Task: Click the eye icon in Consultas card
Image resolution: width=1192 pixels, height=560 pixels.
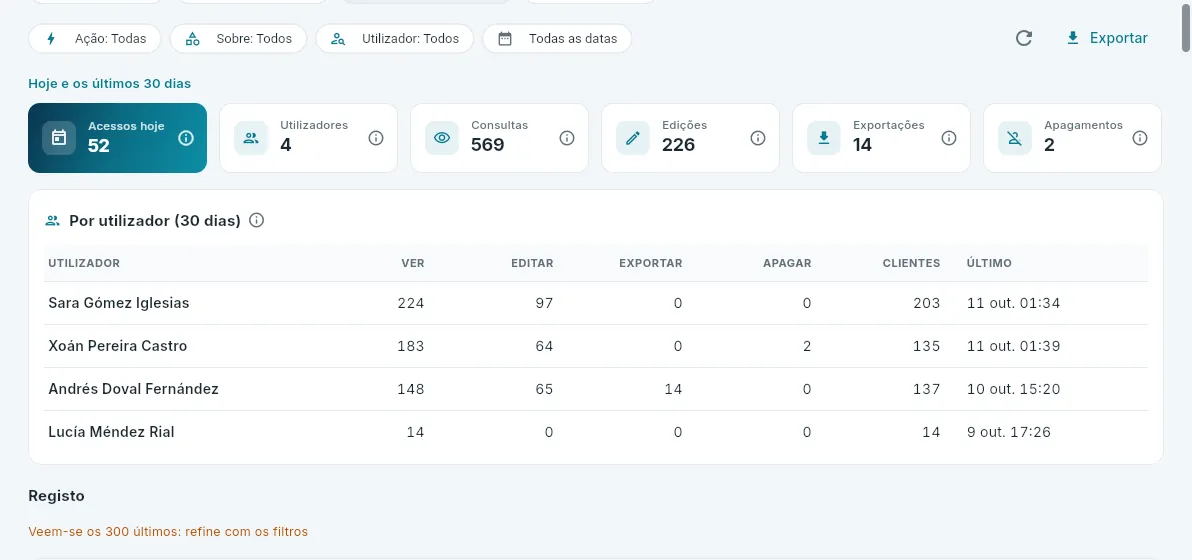Action: pos(442,138)
